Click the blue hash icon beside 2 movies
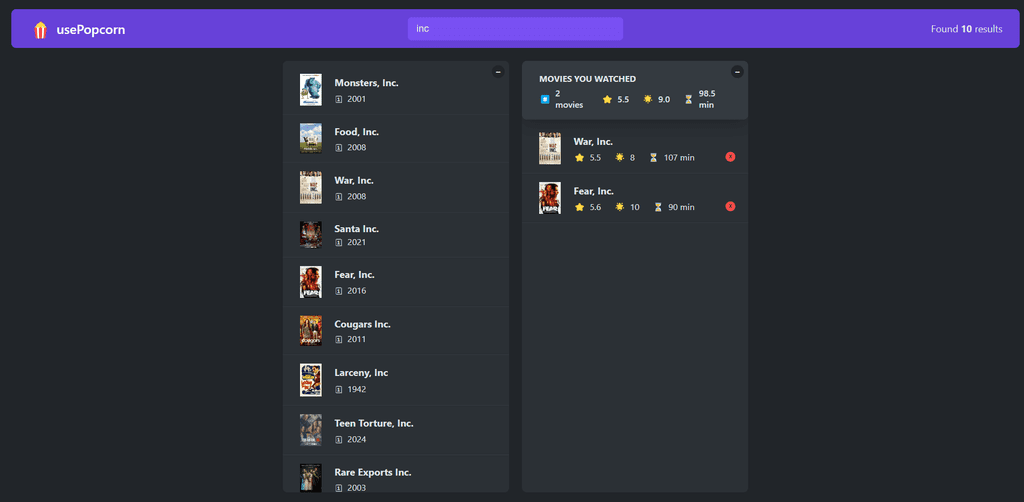Screen dimensions: 1024x502 [545, 99]
